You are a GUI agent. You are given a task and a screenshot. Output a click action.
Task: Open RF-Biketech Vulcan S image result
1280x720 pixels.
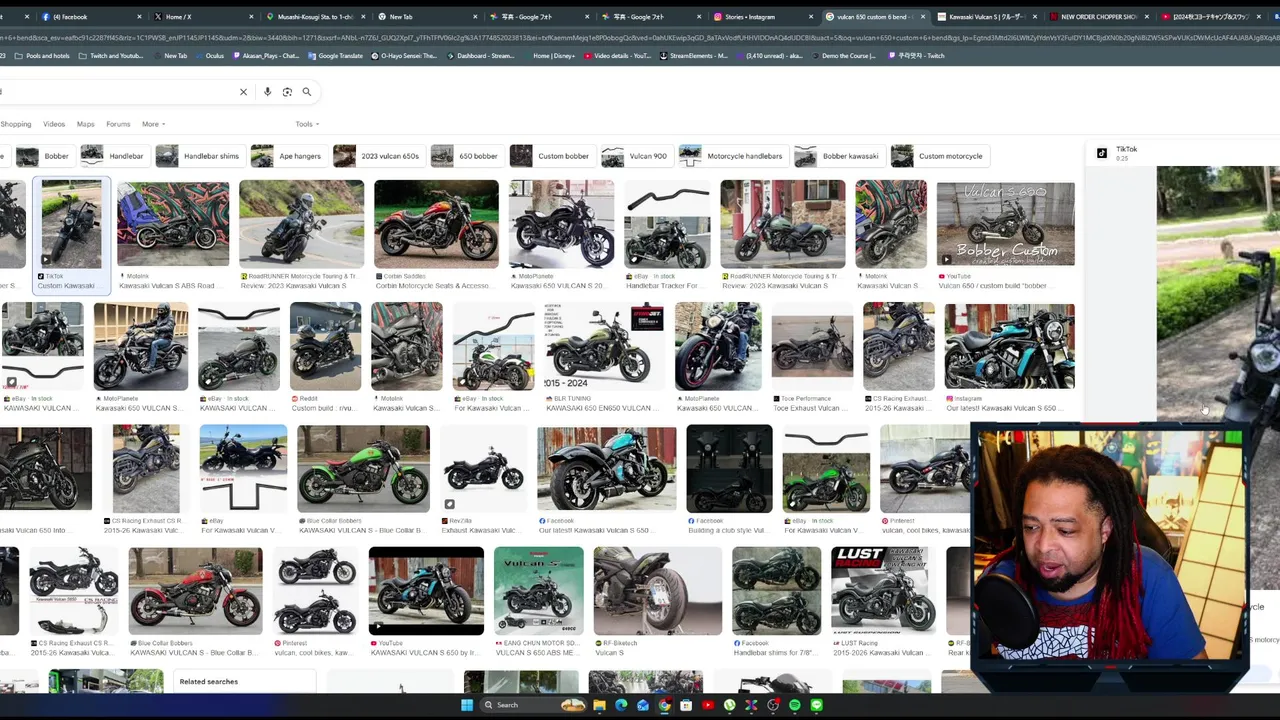657,590
